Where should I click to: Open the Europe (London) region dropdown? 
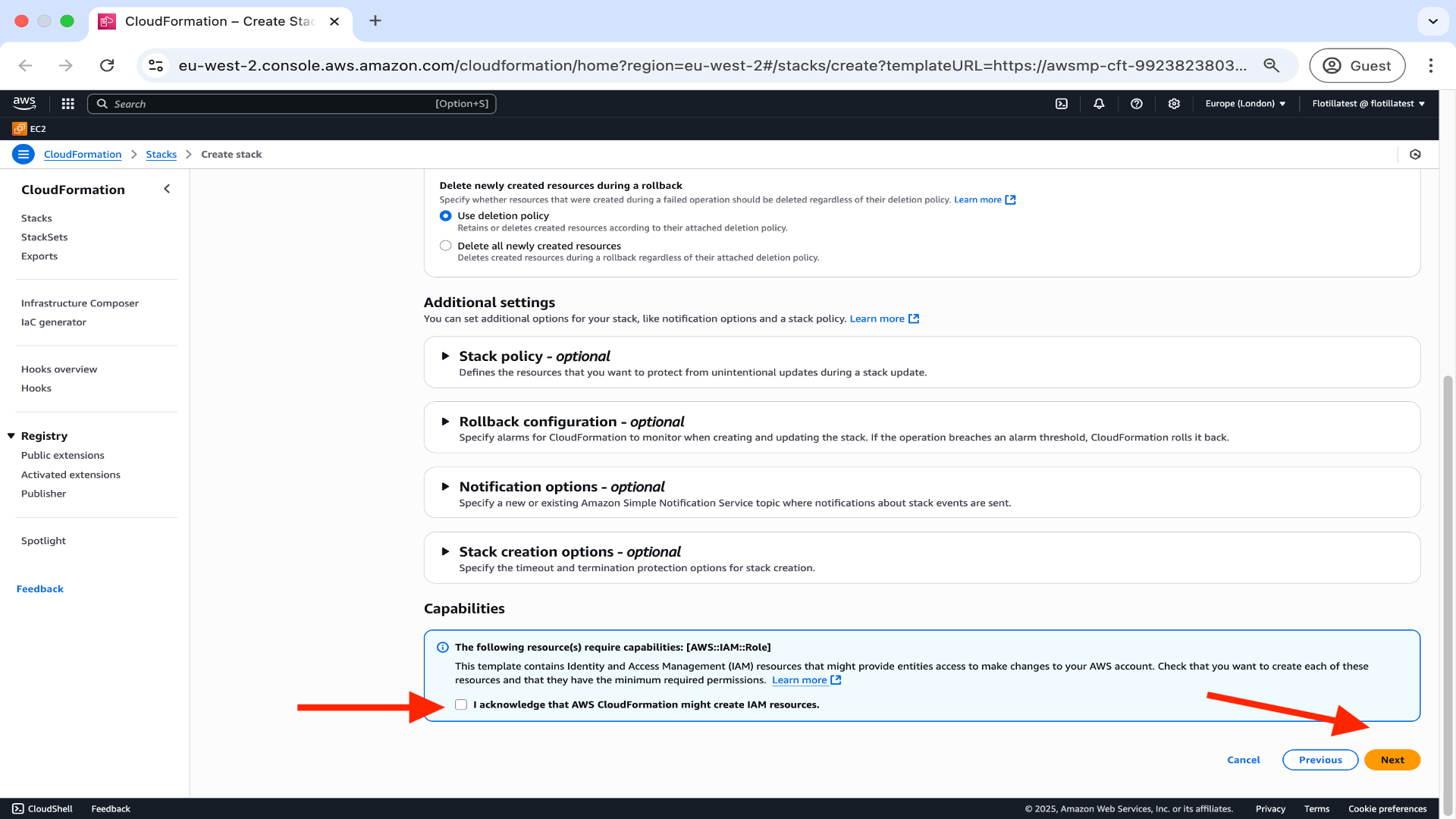(1245, 104)
